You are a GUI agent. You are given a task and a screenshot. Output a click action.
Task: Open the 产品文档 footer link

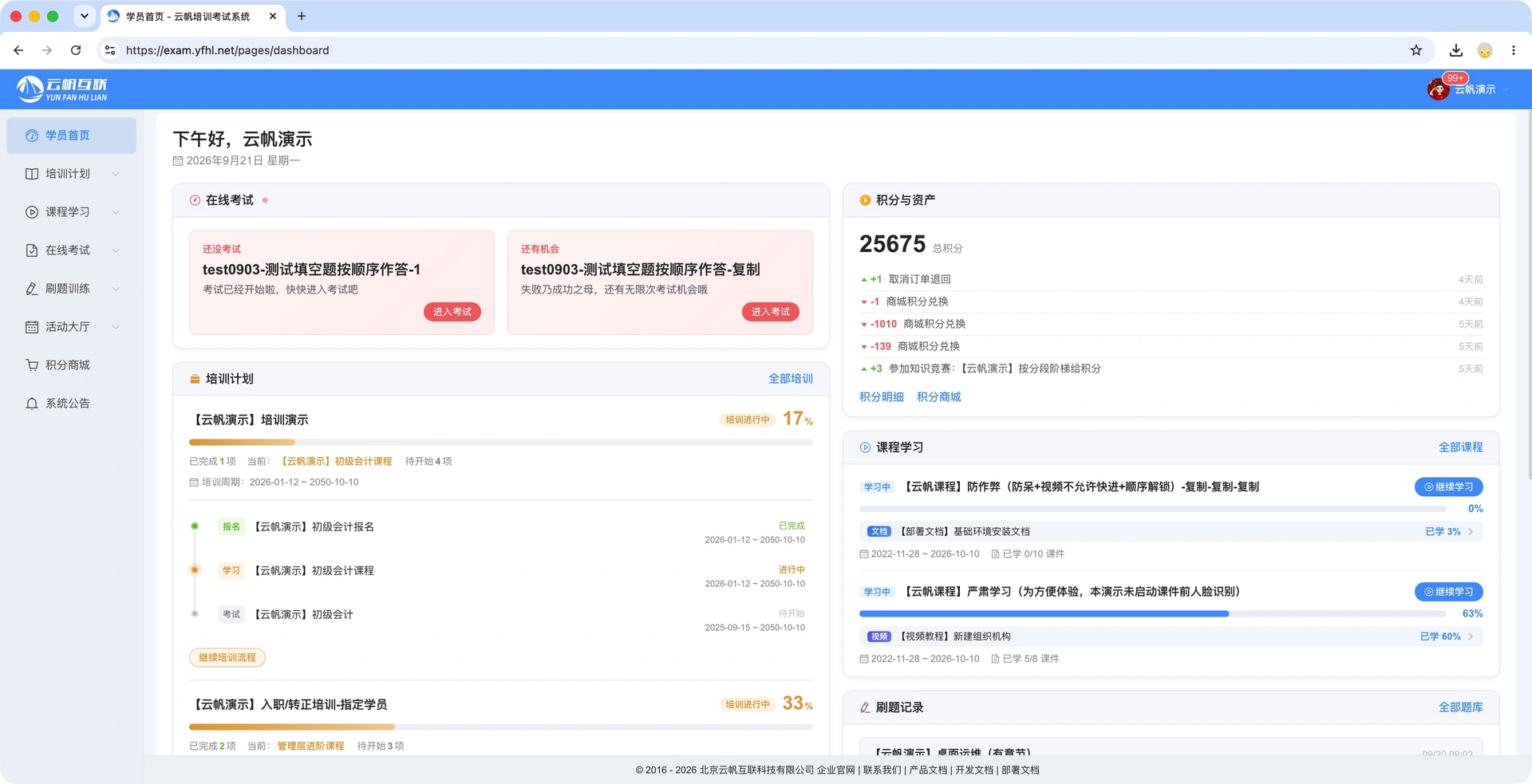(928, 770)
